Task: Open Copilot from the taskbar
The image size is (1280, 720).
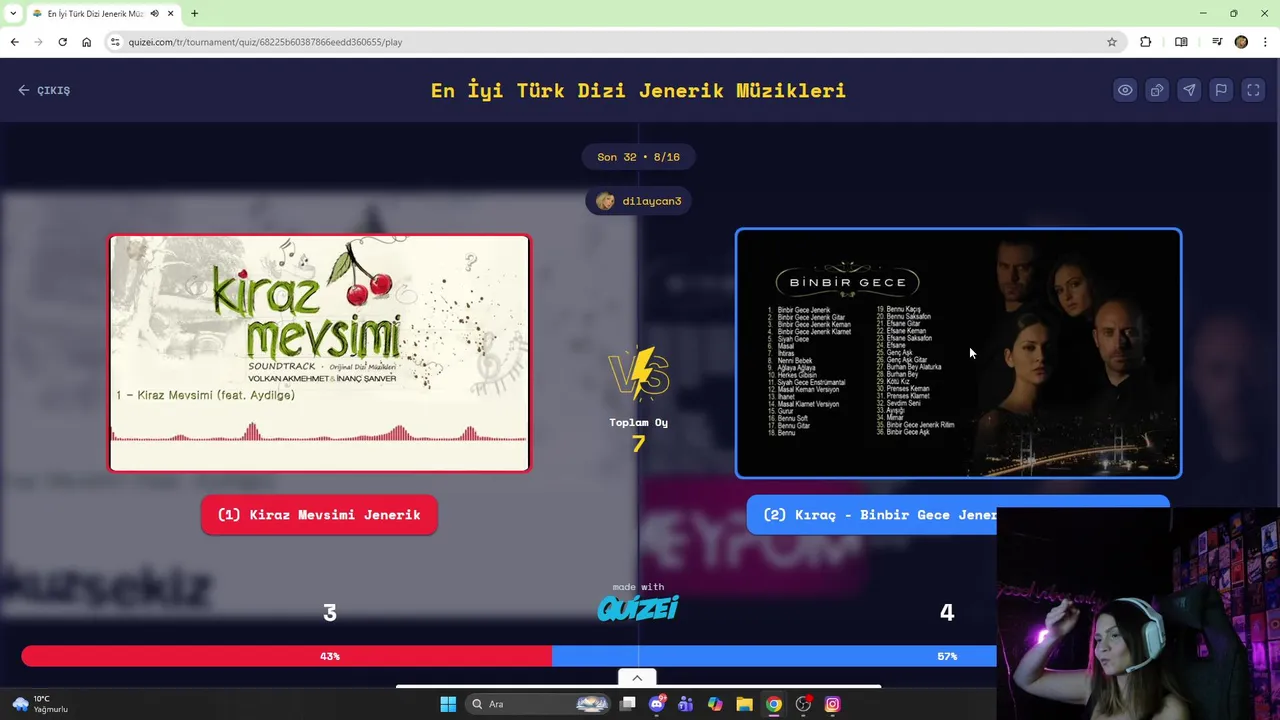Action: 715,704
